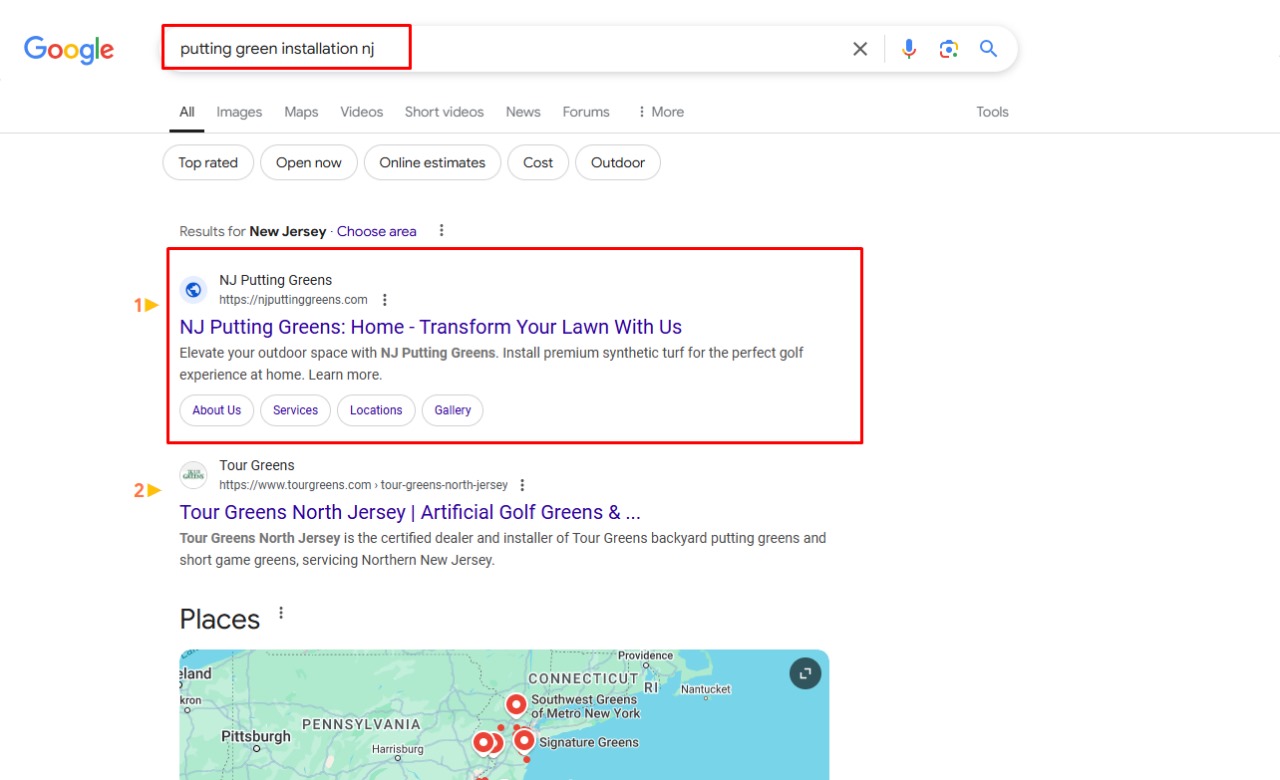
Task: Click the Google logo
Action: tap(69, 49)
